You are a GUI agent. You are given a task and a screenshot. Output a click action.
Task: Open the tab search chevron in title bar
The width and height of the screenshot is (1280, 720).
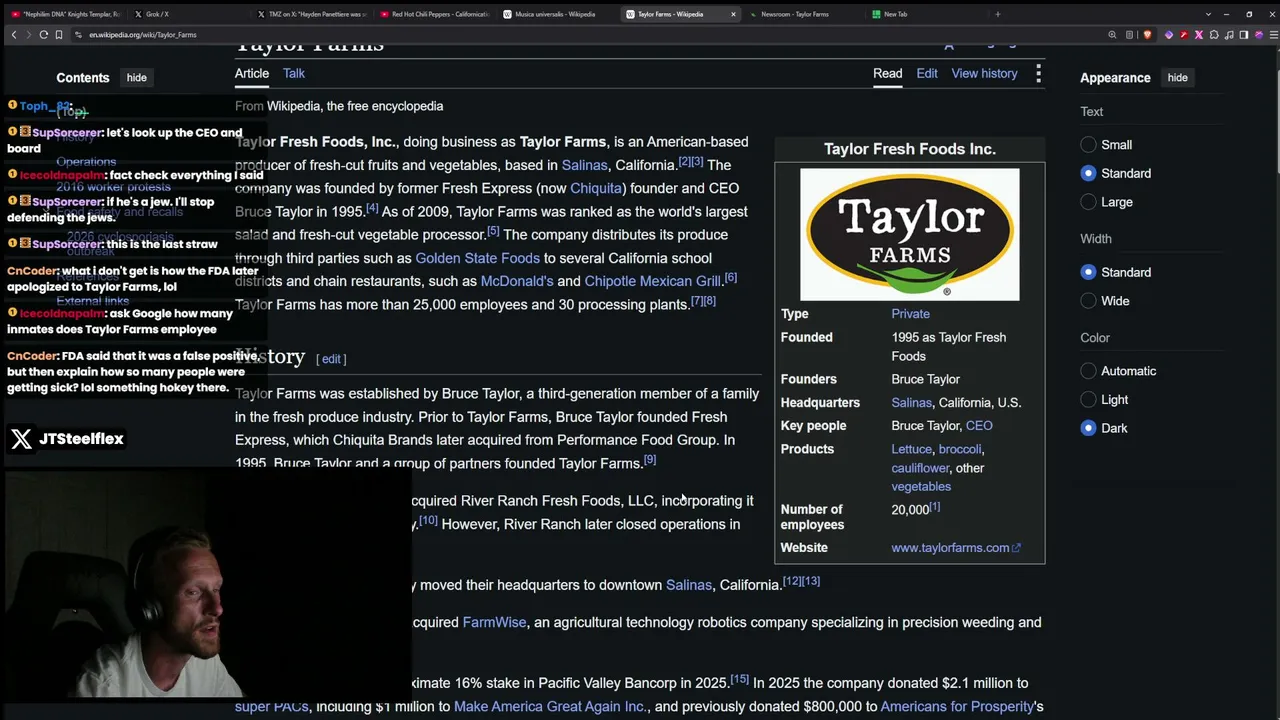point(1208,14)
